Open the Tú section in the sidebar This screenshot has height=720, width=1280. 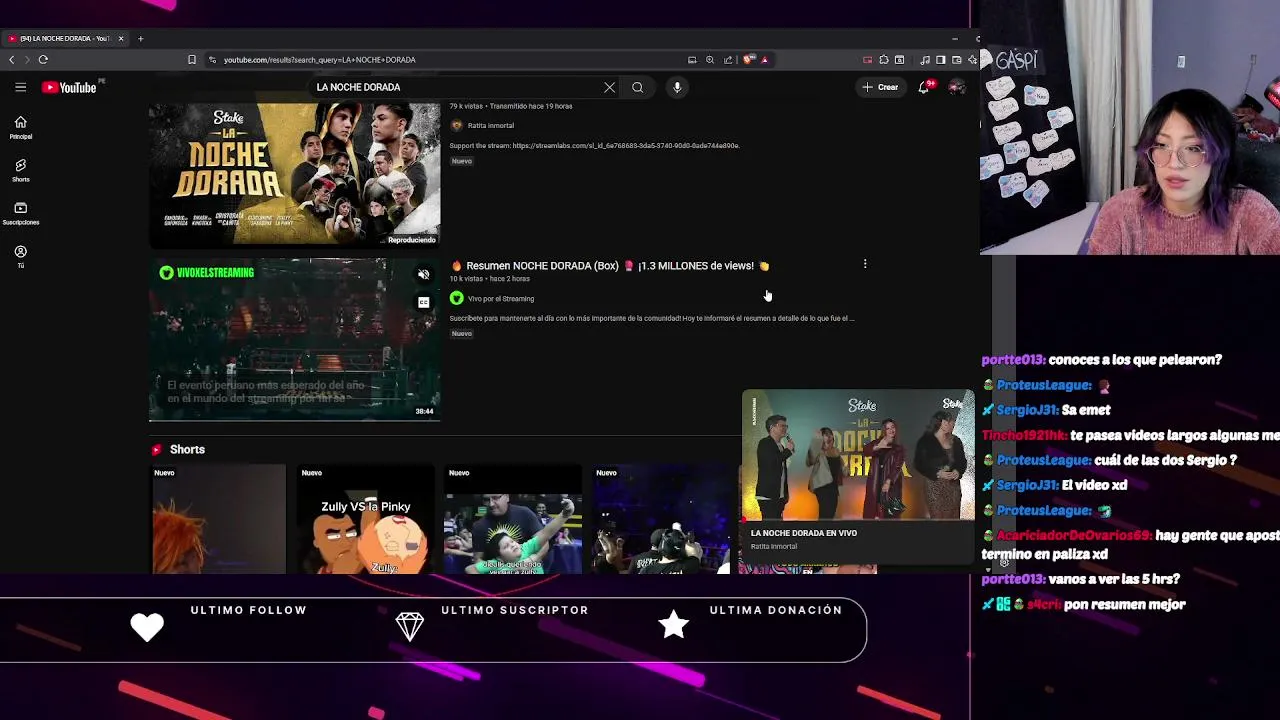point(20,256)
